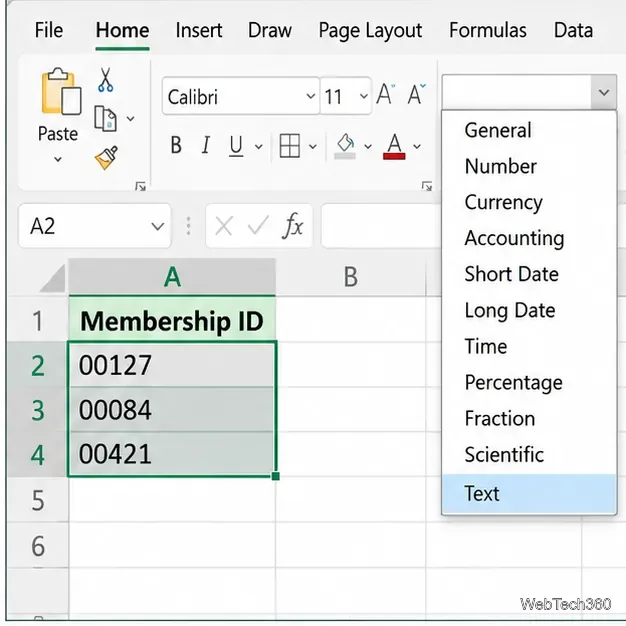Choose Short Date format option
The width and height of the screenshot is (626, 626).
pos(529,274)
